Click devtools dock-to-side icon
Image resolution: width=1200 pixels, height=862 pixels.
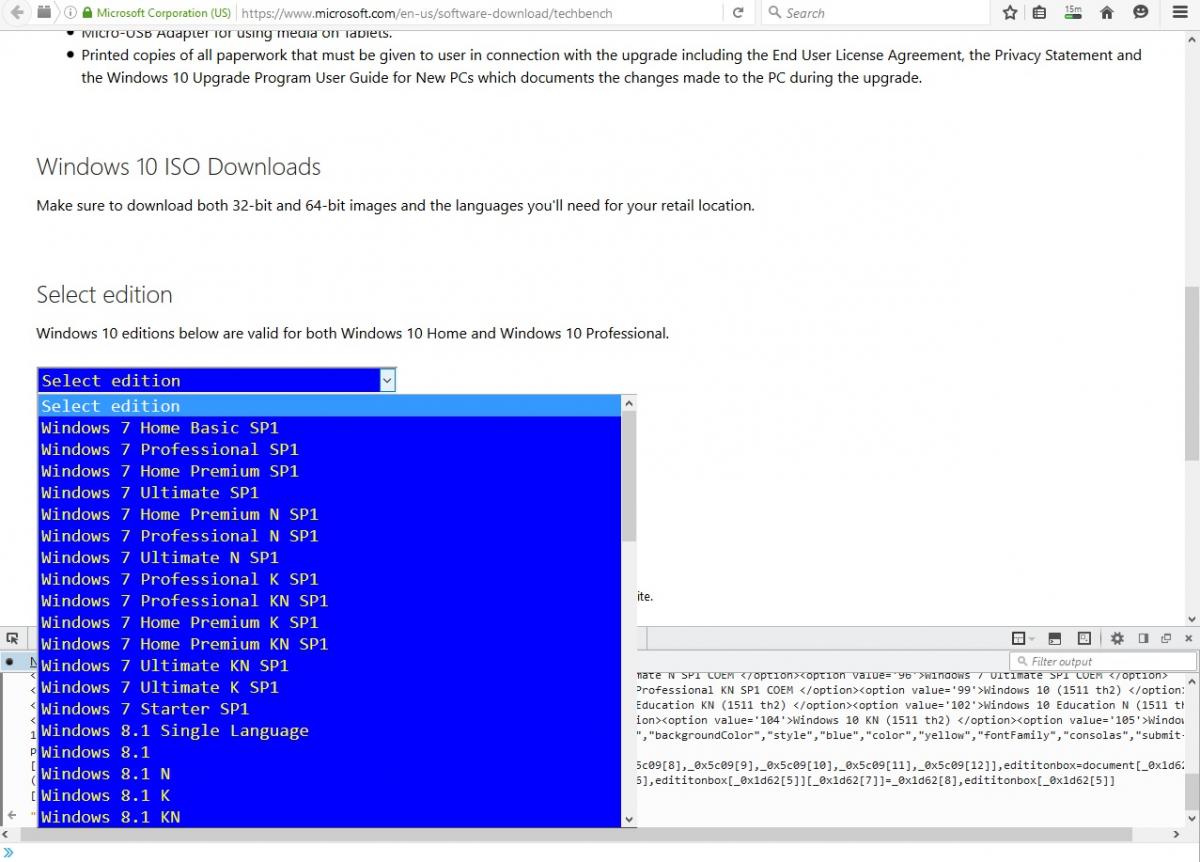(1143, 638)
